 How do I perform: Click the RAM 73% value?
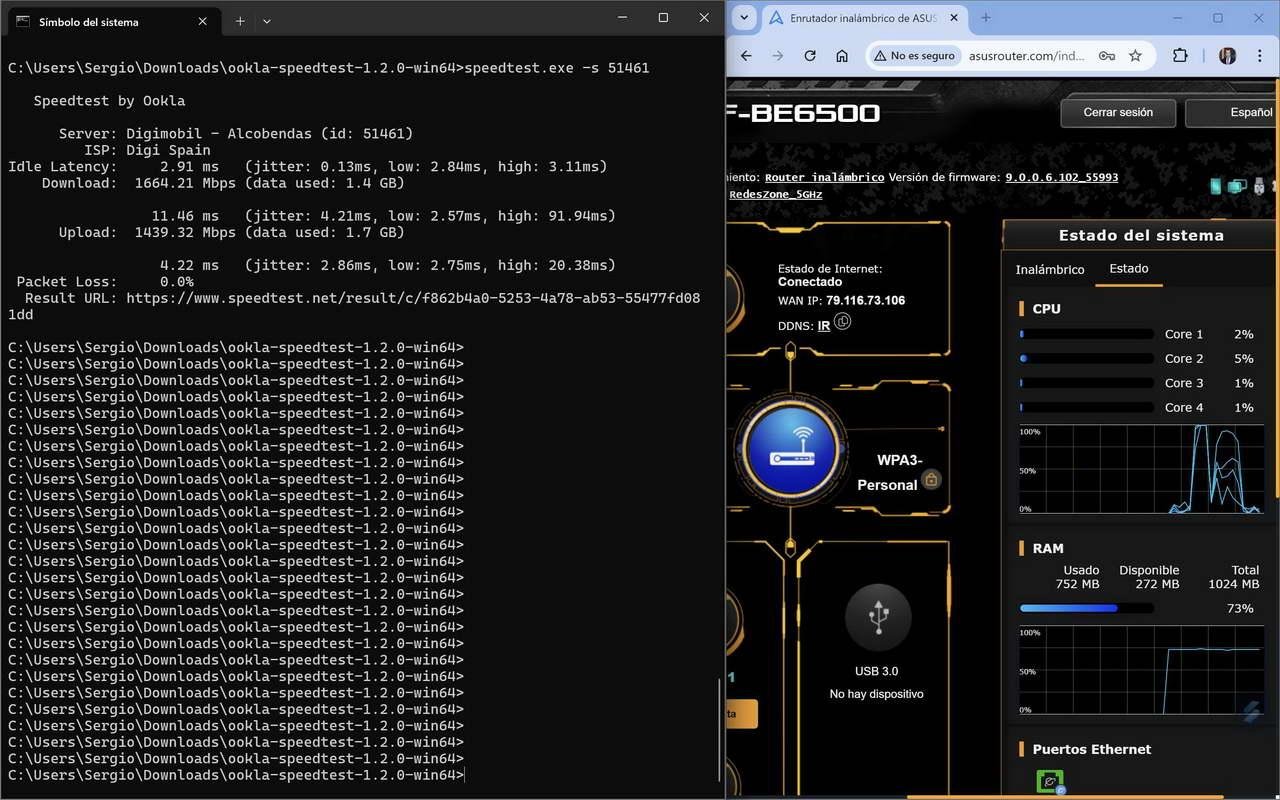[1240, 608]
